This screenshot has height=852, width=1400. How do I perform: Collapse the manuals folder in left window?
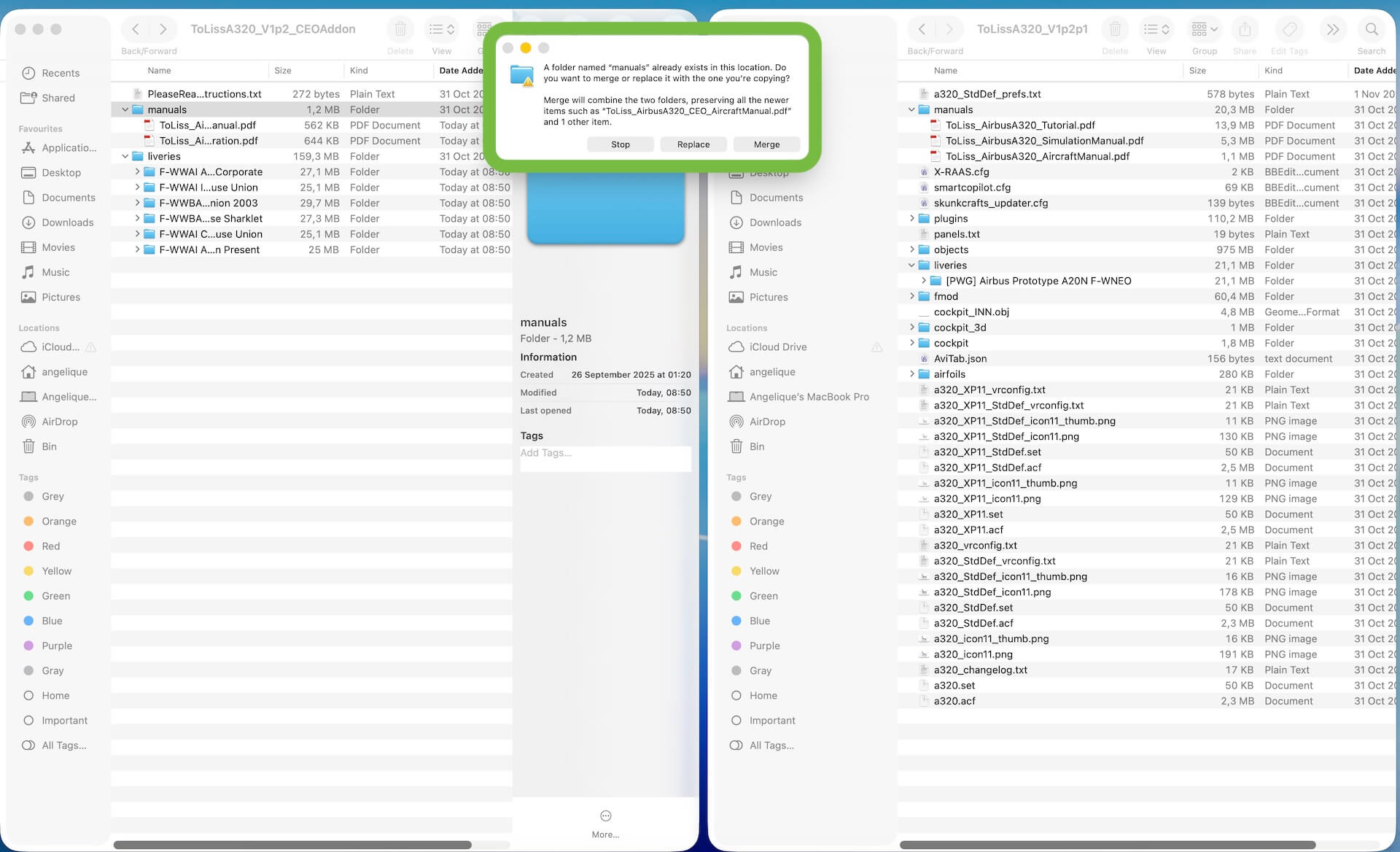(125, 110)
